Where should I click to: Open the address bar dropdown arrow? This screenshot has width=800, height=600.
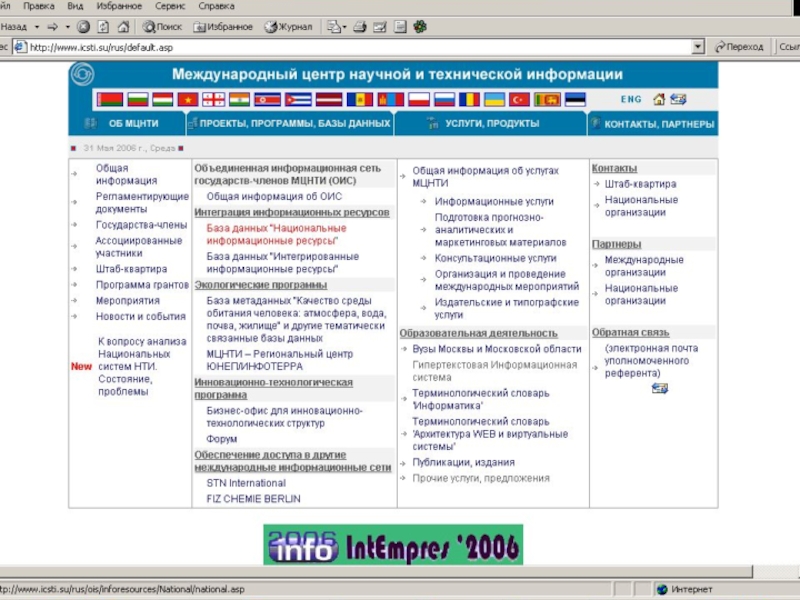(x=698, y=47)
